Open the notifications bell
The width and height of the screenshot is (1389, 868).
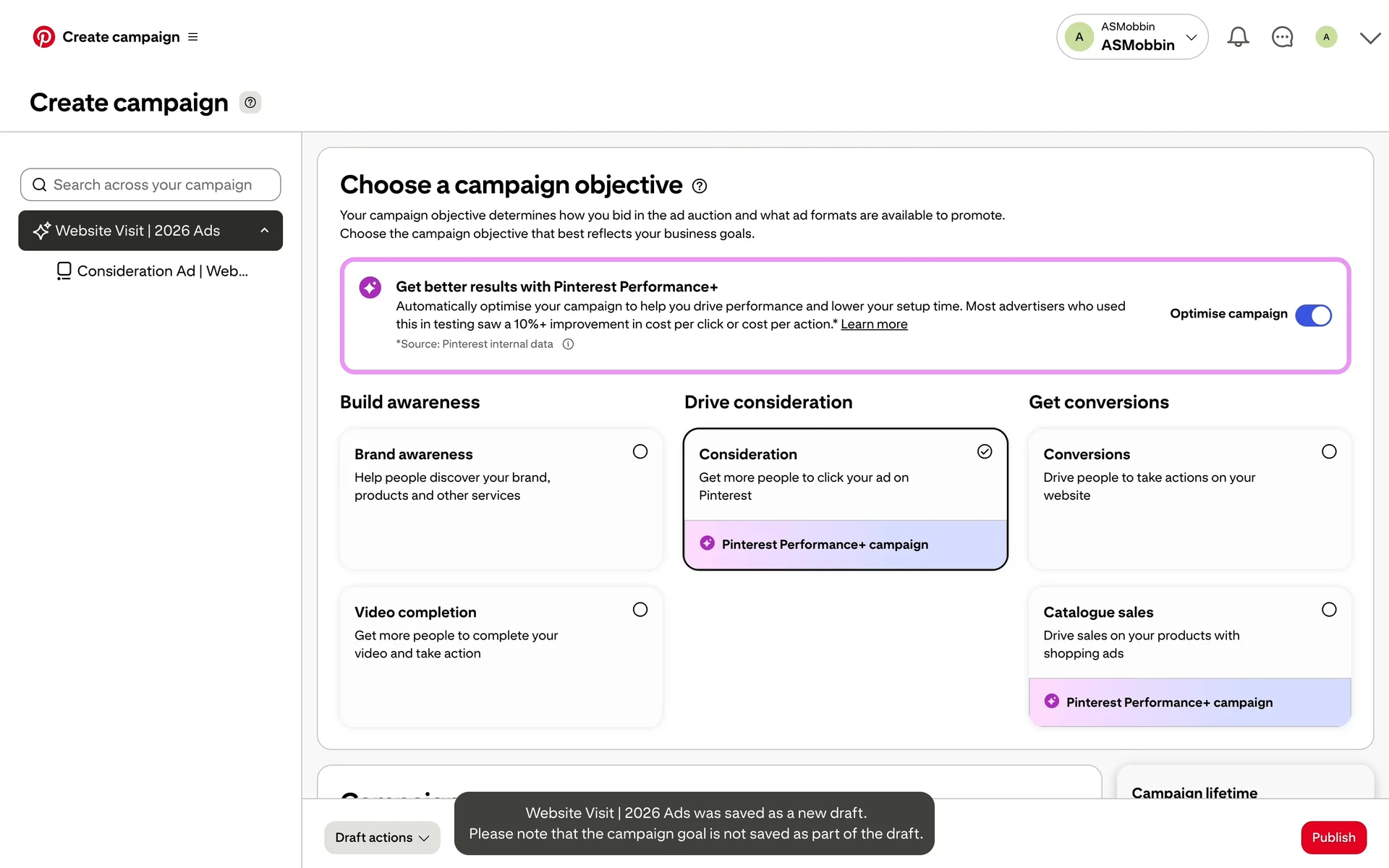1238,37
